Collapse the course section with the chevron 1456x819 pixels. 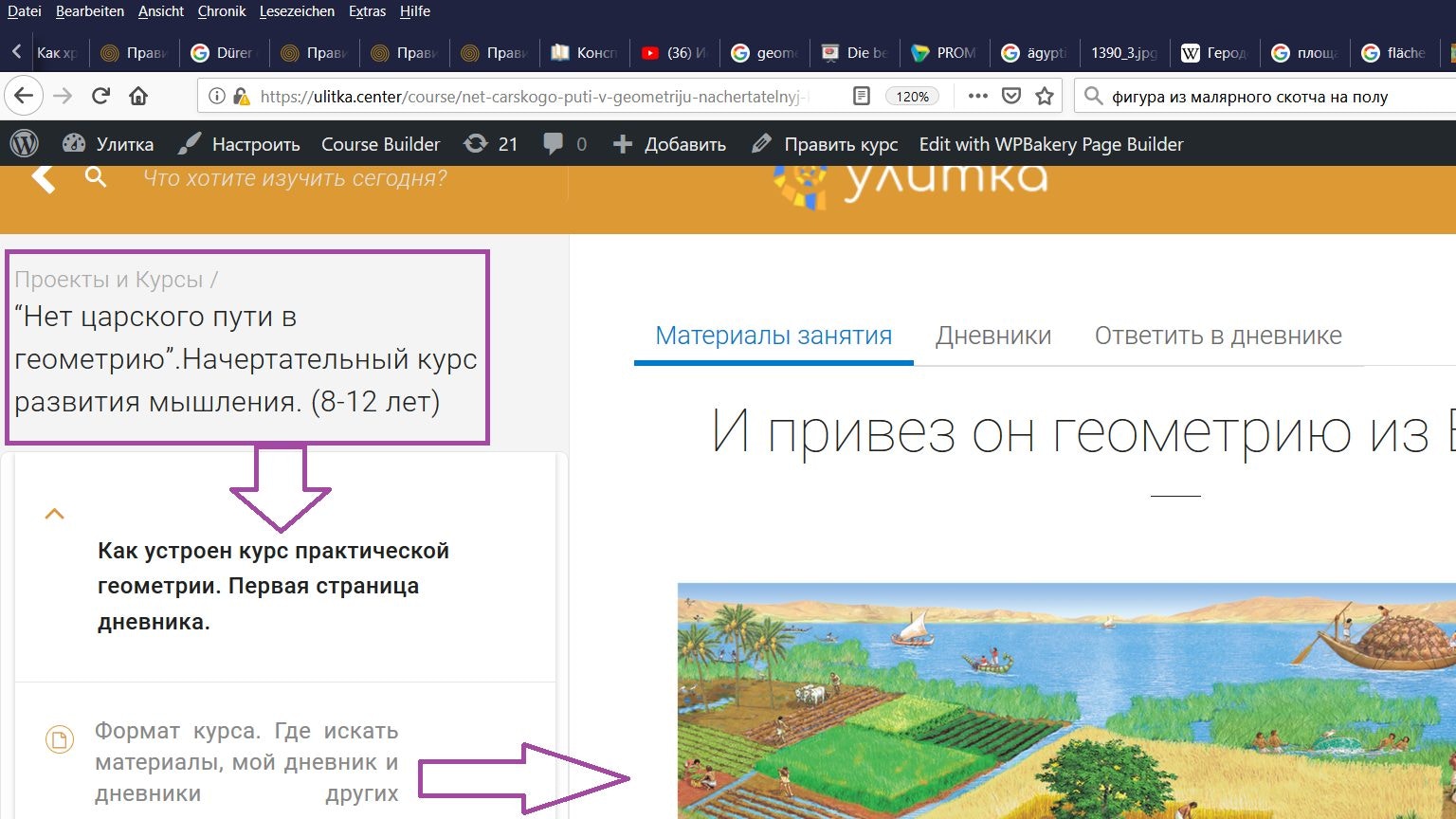pos(55,514)
